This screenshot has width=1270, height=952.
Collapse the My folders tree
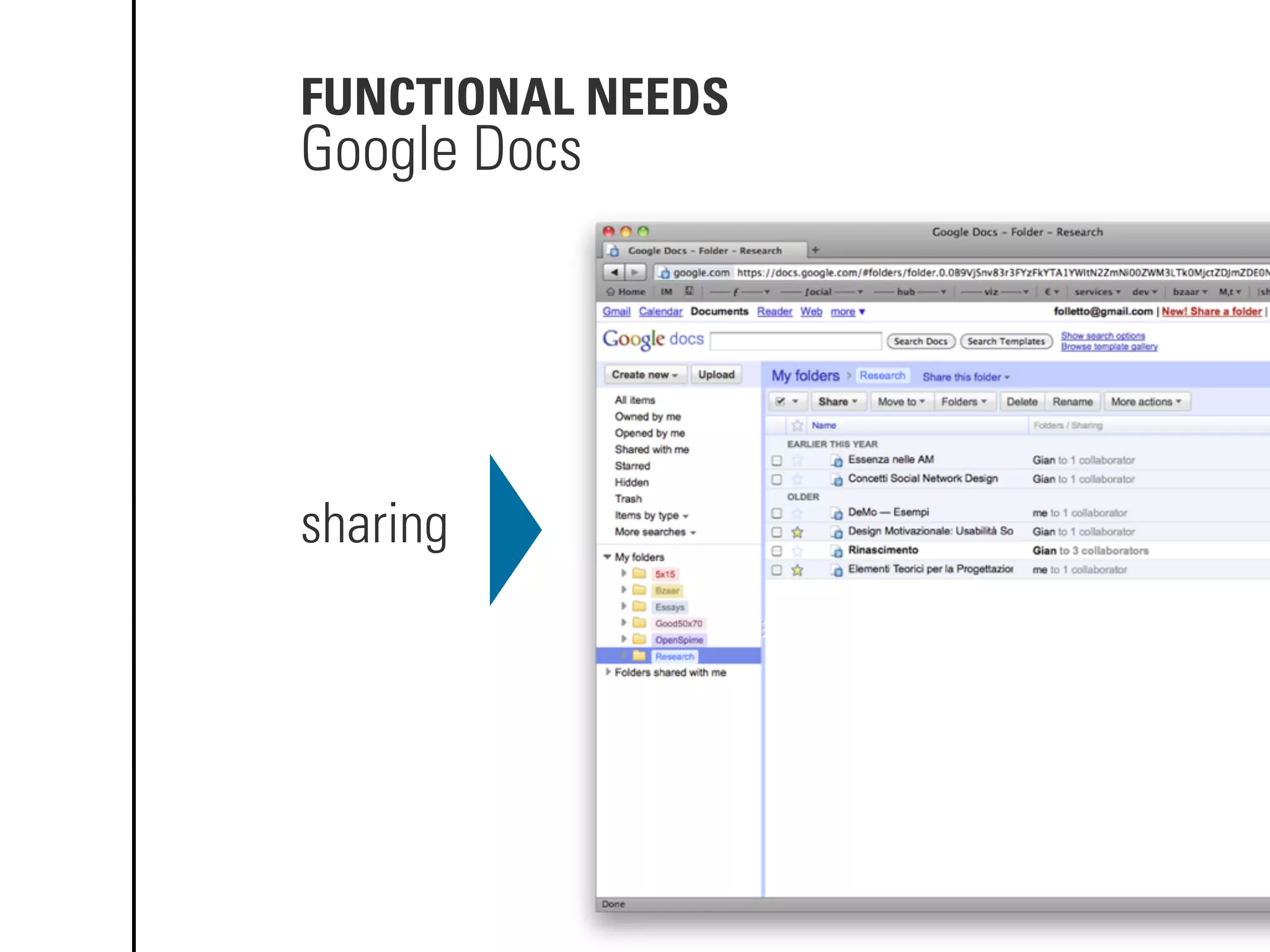(x=608, y=557)
